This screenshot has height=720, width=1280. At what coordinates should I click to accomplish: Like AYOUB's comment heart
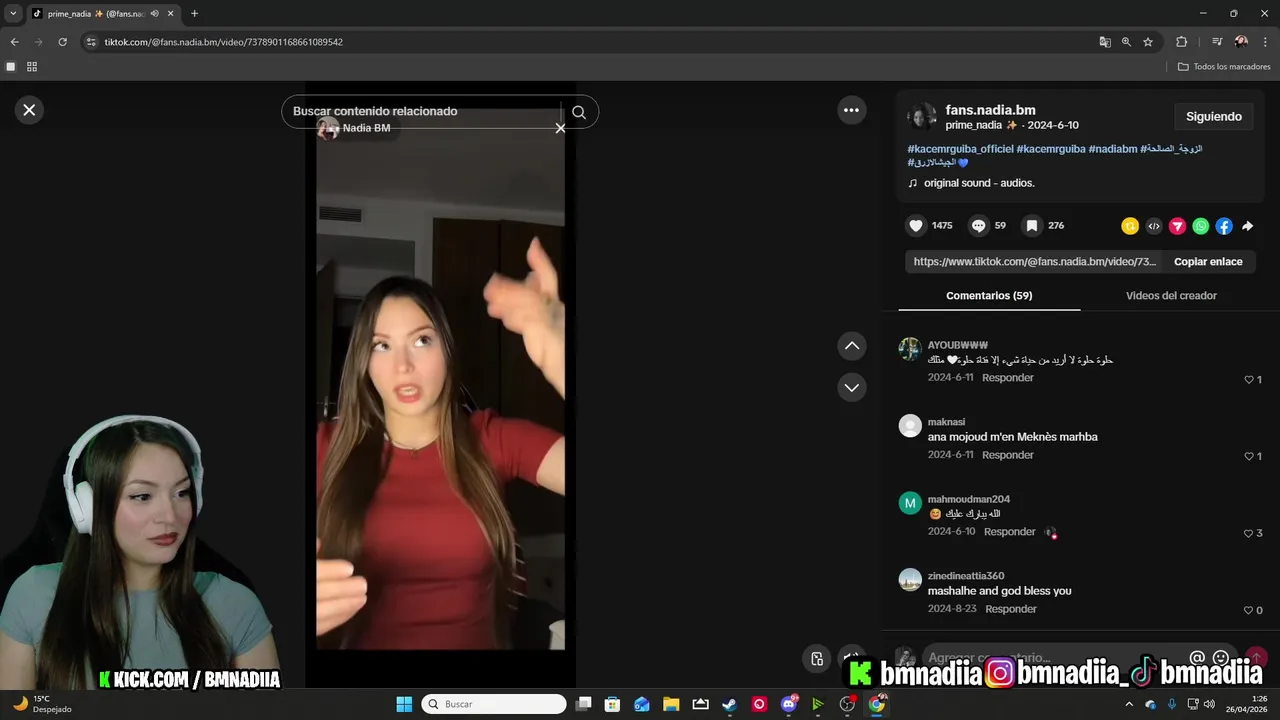(1249, 380)
